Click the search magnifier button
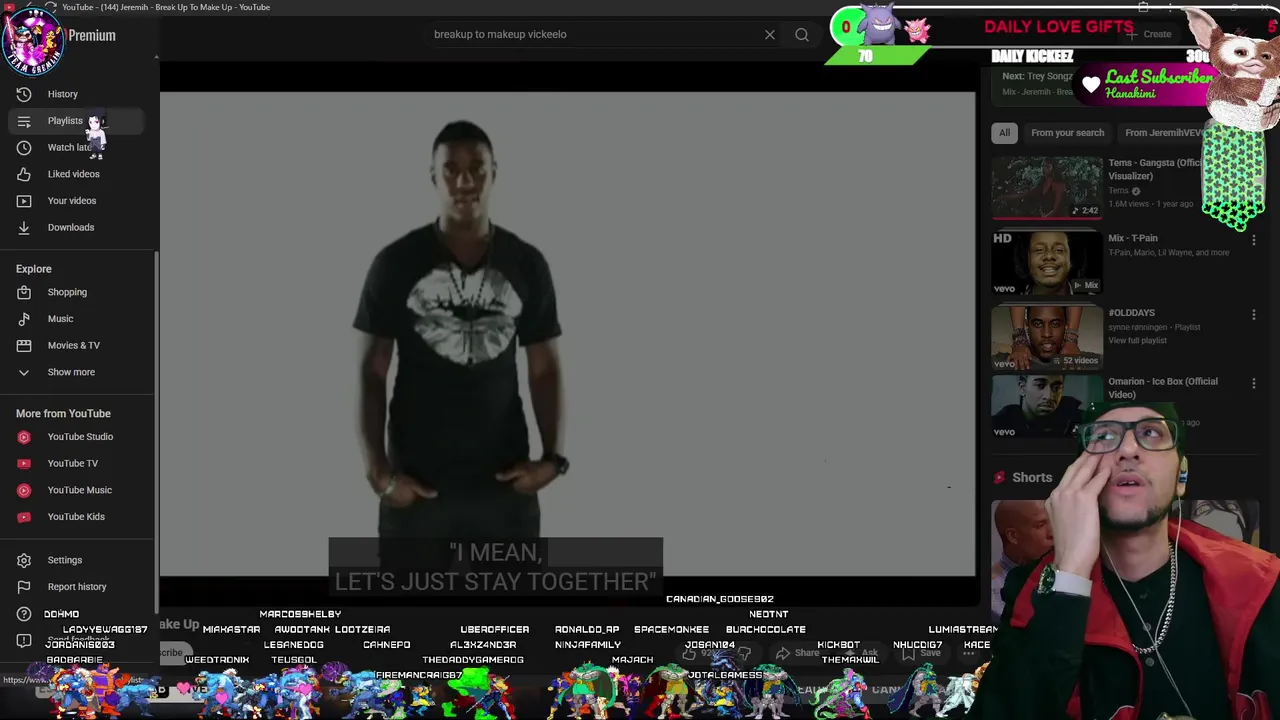 pos(802,35)
